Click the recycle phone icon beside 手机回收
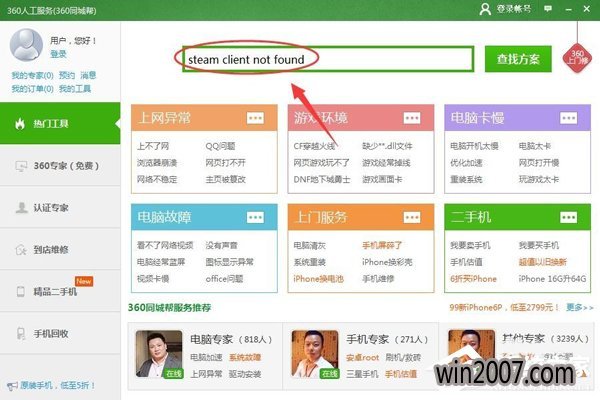 (x=21, y=333)
